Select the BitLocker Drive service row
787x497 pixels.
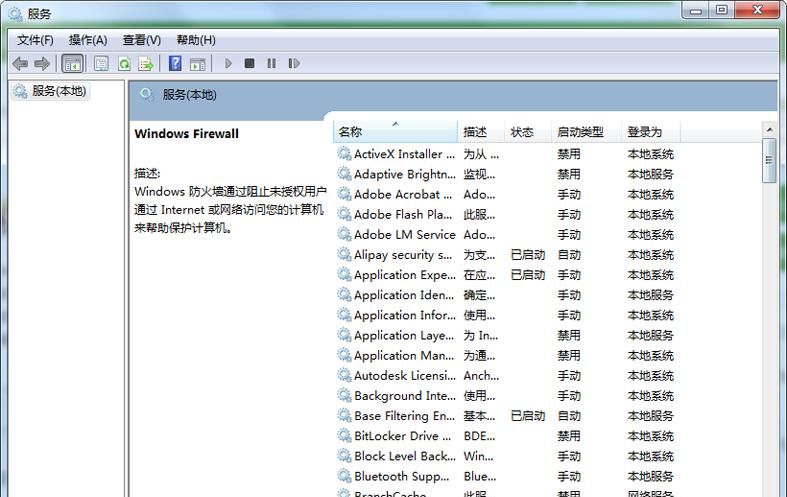(505, 436)
